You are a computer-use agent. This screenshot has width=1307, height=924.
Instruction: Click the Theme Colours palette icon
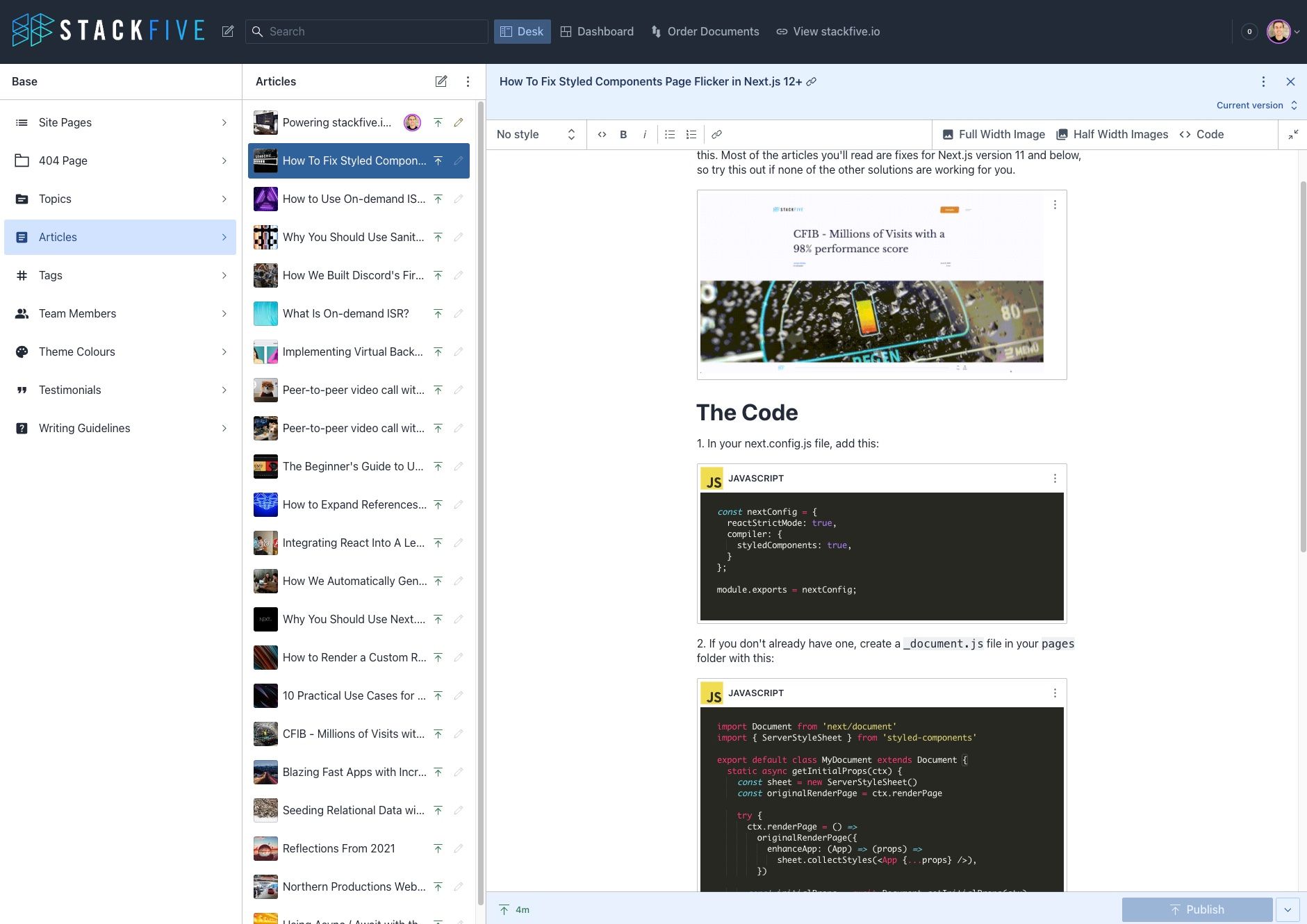pos(22,352)
